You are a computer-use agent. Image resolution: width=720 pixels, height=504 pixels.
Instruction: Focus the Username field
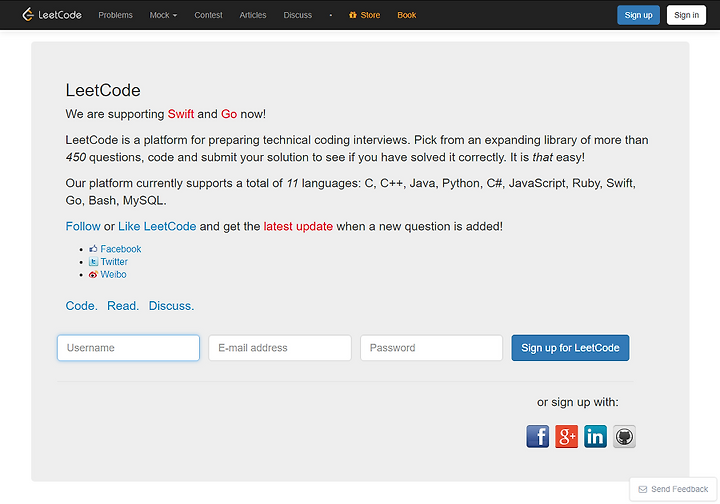(128, 348)
